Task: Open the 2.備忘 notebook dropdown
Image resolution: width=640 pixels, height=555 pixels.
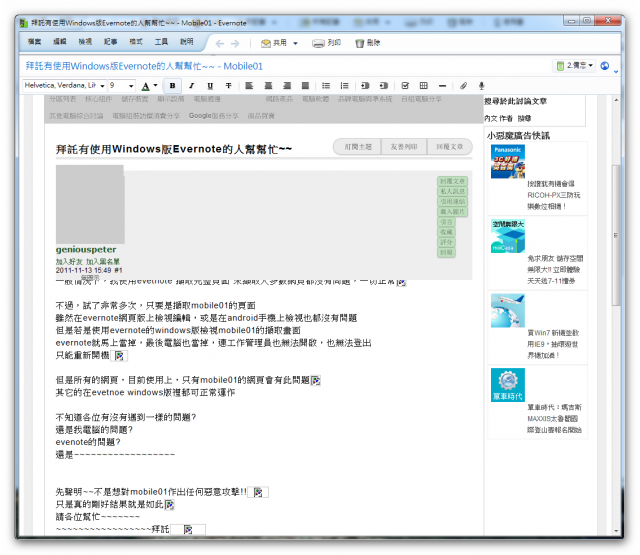Action: click(575, 65)
